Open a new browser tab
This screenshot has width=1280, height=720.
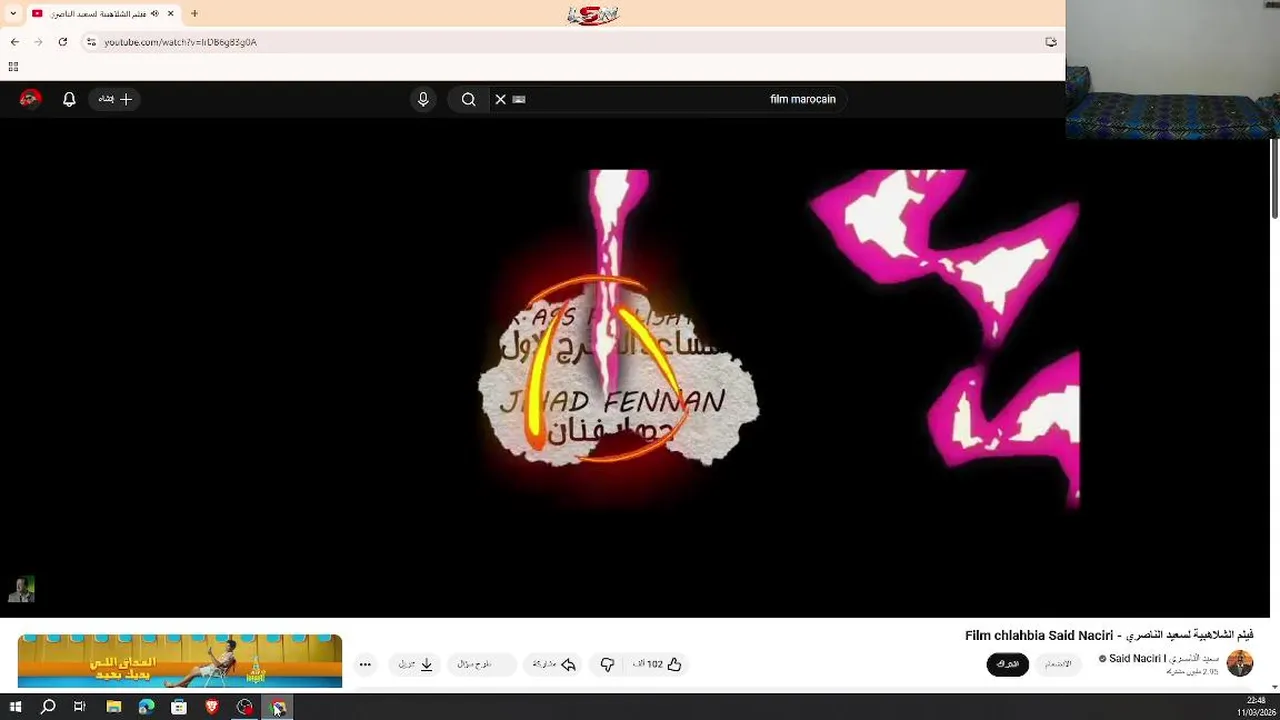[194, 13]
